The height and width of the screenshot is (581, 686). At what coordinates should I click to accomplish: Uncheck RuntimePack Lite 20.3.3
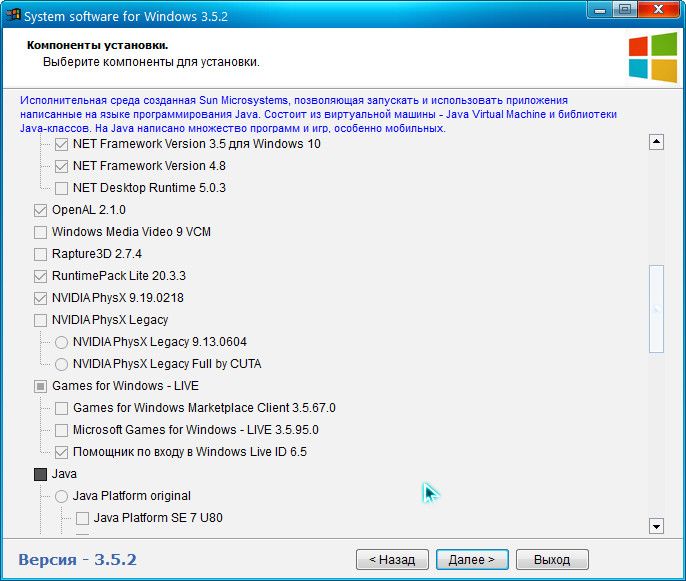coord(40,276)
